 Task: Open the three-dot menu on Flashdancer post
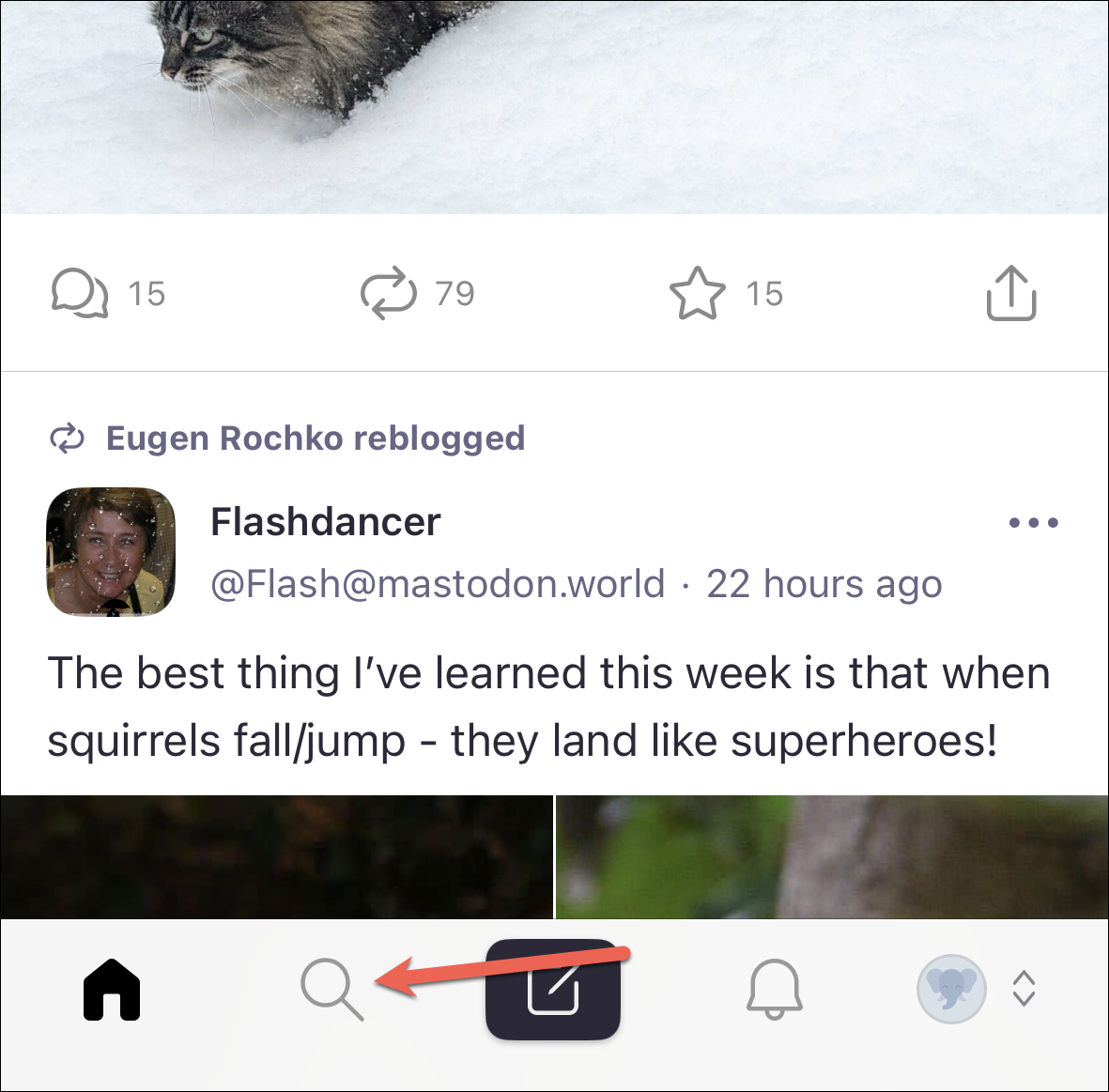tap(1033, 523)
